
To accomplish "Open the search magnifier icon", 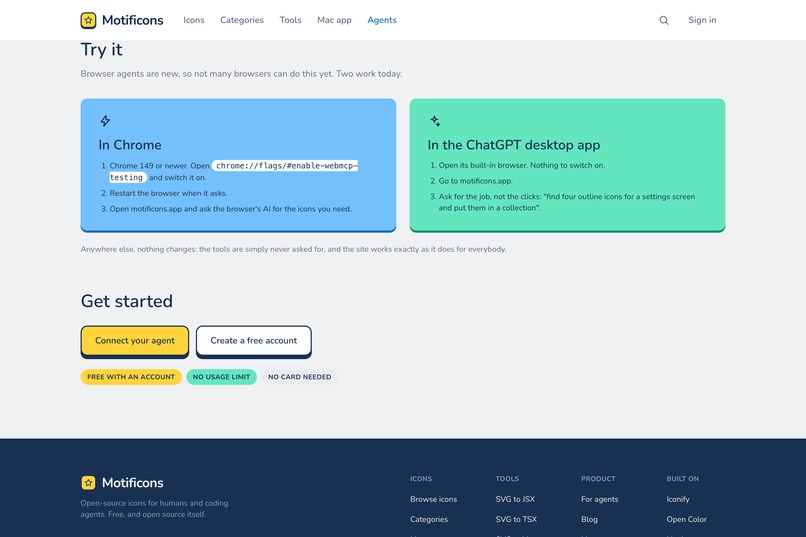I will point(664,20).
